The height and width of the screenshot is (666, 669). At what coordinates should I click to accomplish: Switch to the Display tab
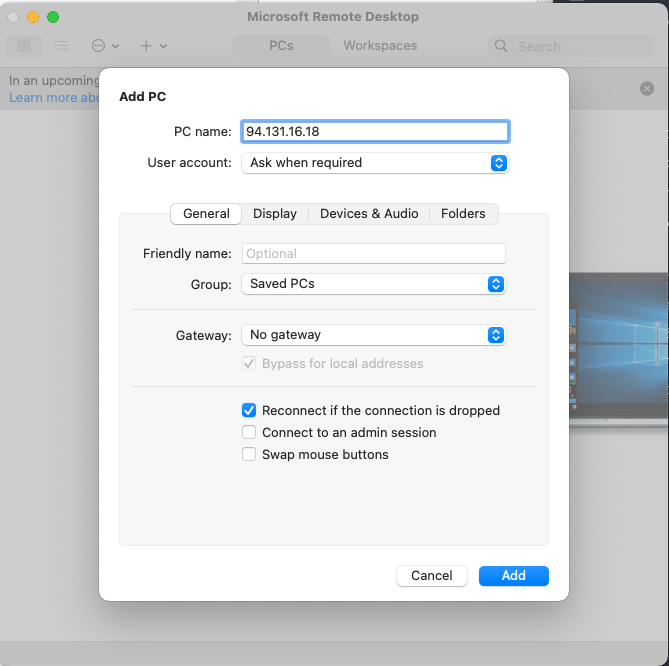[x=275, y=213]
